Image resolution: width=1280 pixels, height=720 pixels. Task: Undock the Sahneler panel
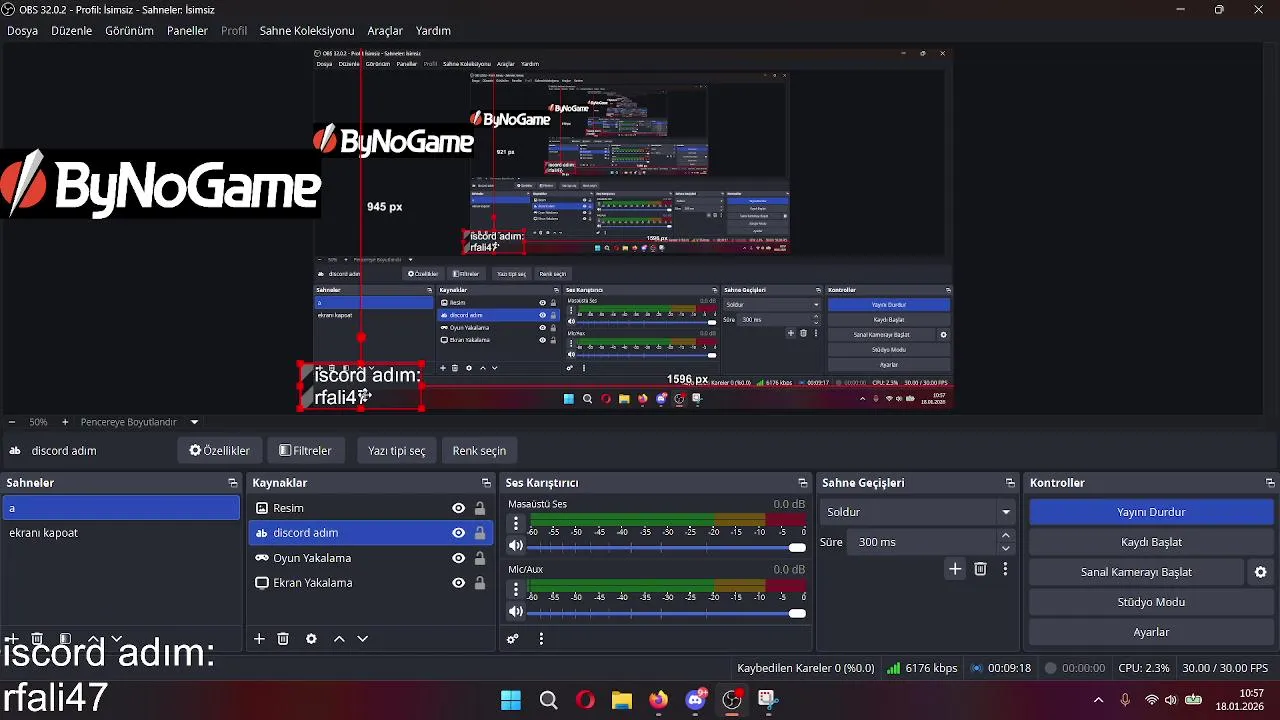233,483
